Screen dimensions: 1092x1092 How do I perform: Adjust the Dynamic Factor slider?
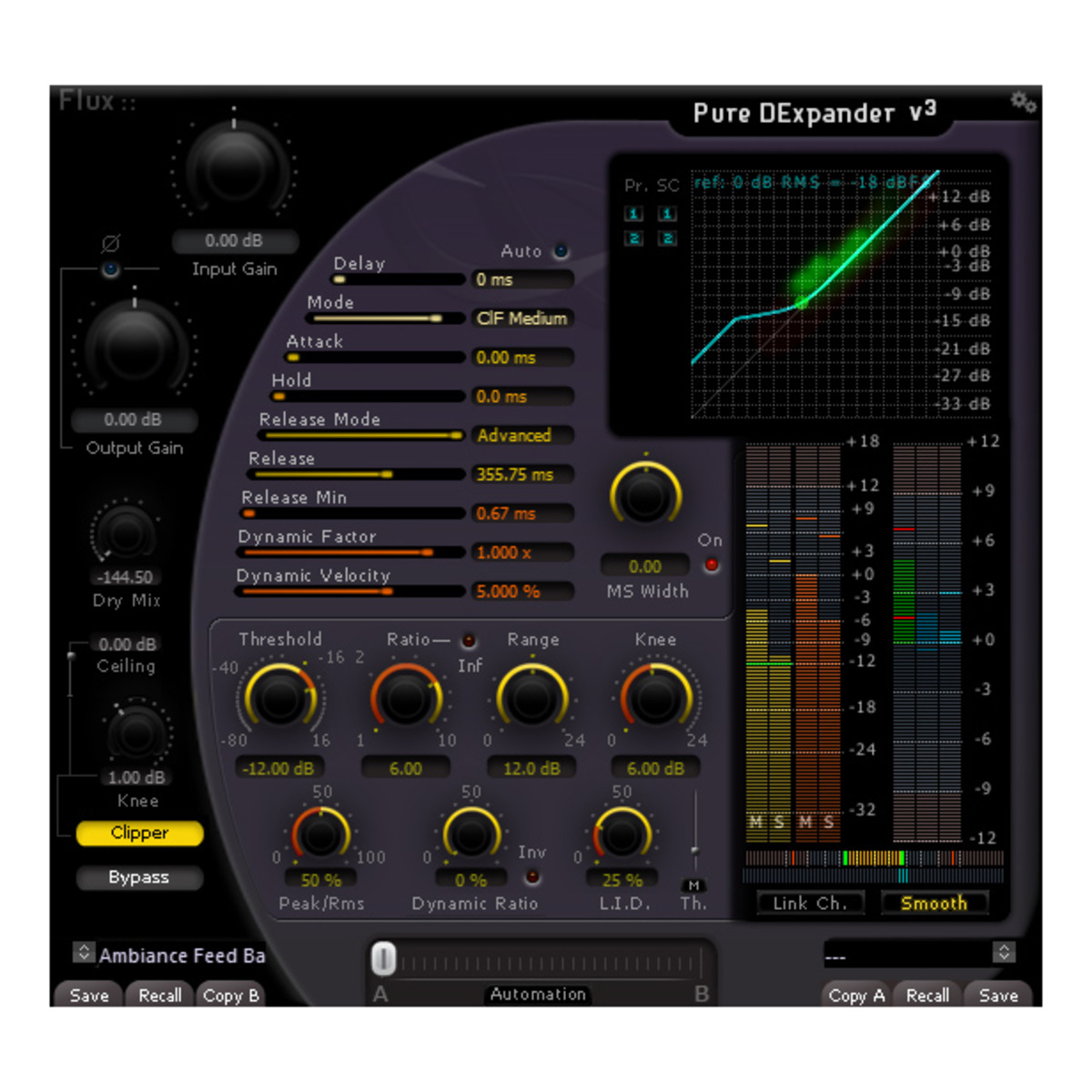coord(350,552)
